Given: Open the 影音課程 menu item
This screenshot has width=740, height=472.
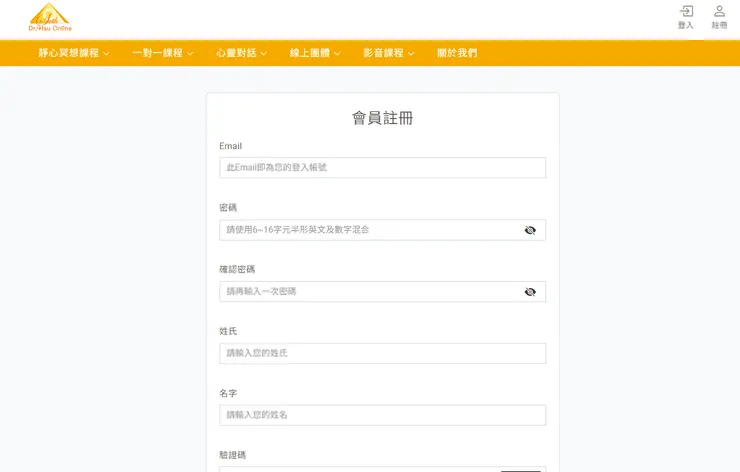Looking at the screenshot, I should [x=383, y=53].
